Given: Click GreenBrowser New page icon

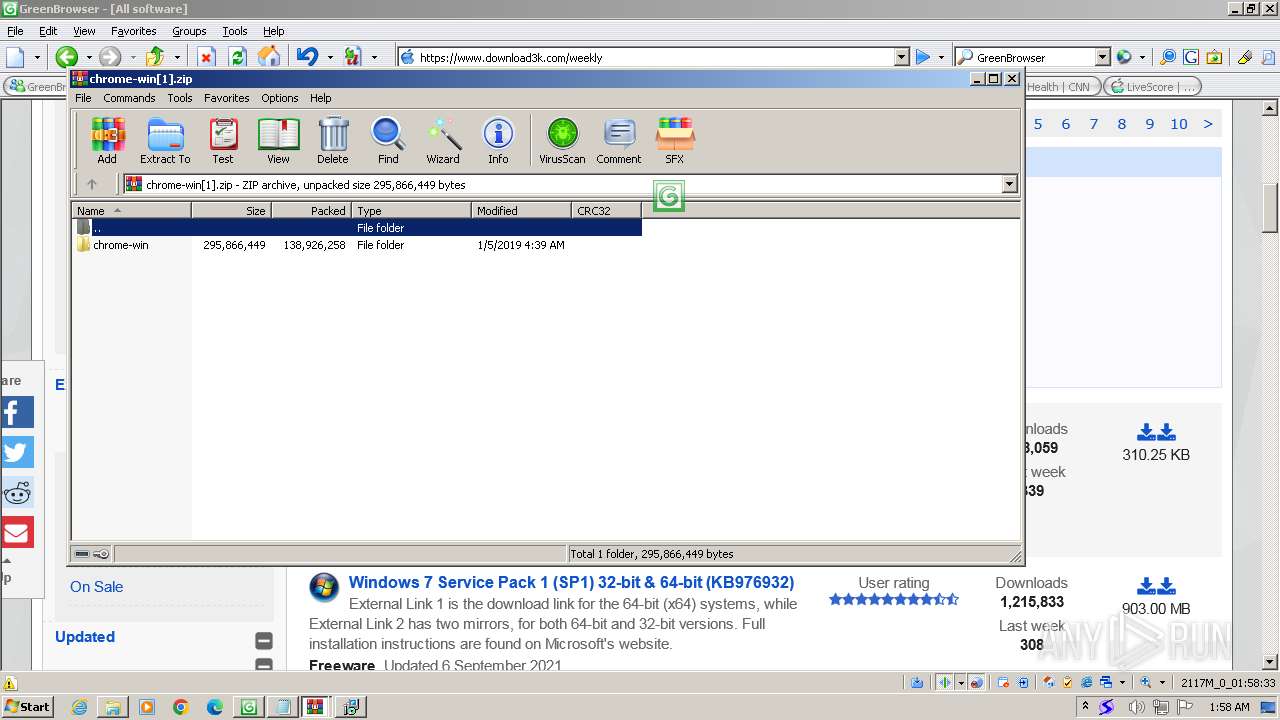Looking at the screenshot, I should pos(15,57).
